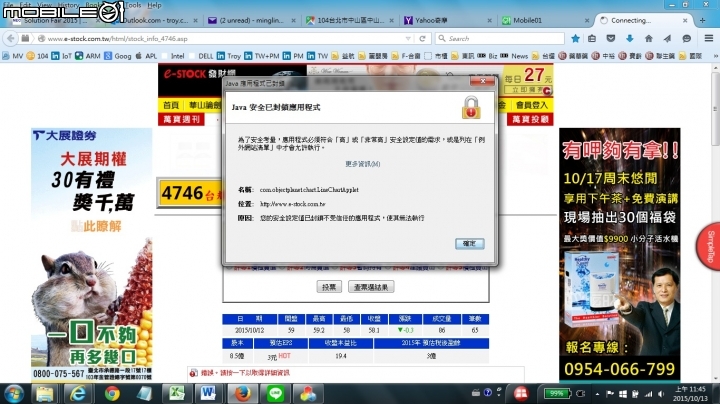Viewport: 720px width, 404px height.
Task: Open the 有呷夠有拿 ad banner
Action: click(619, 255)
